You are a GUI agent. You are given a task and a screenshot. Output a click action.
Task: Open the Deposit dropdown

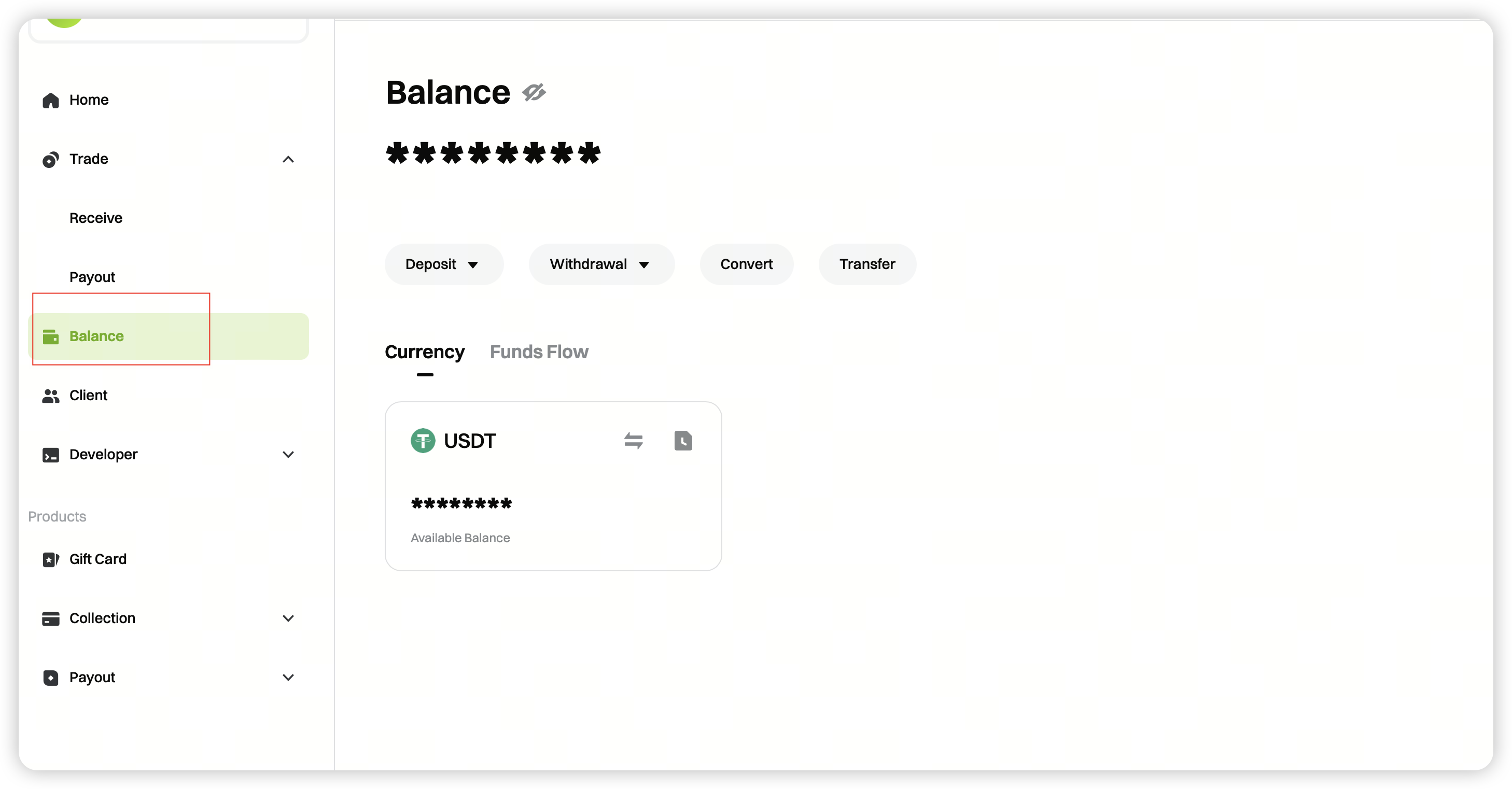[x=443, y=264]
